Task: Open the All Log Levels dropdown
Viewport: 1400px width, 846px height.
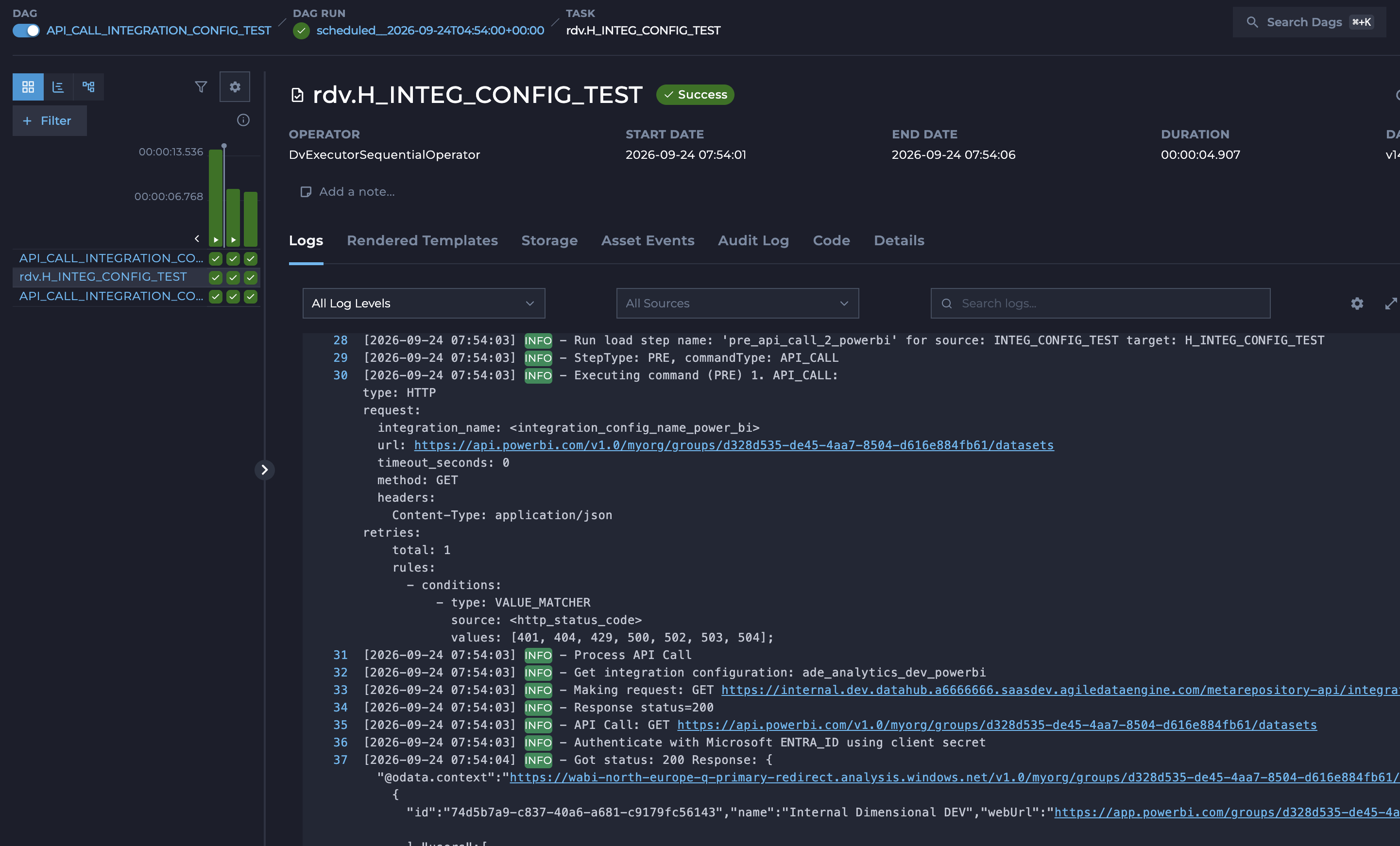Action: [424, 304]
